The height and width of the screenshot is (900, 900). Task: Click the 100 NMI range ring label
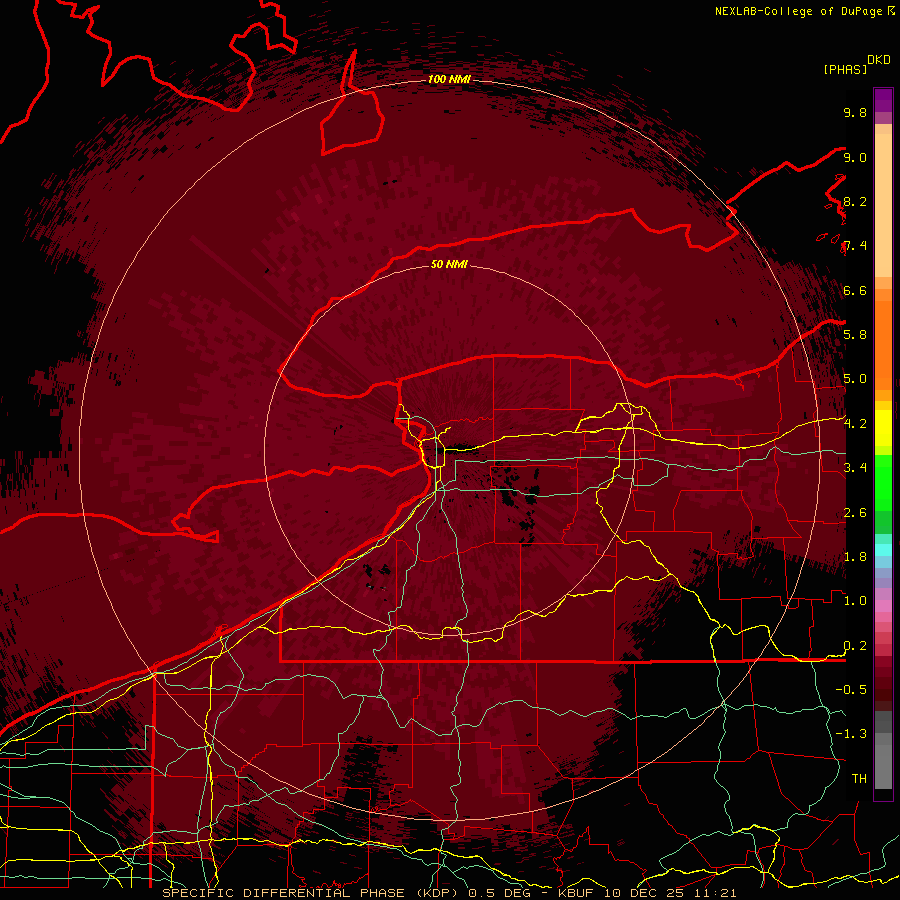coord(449,79)
